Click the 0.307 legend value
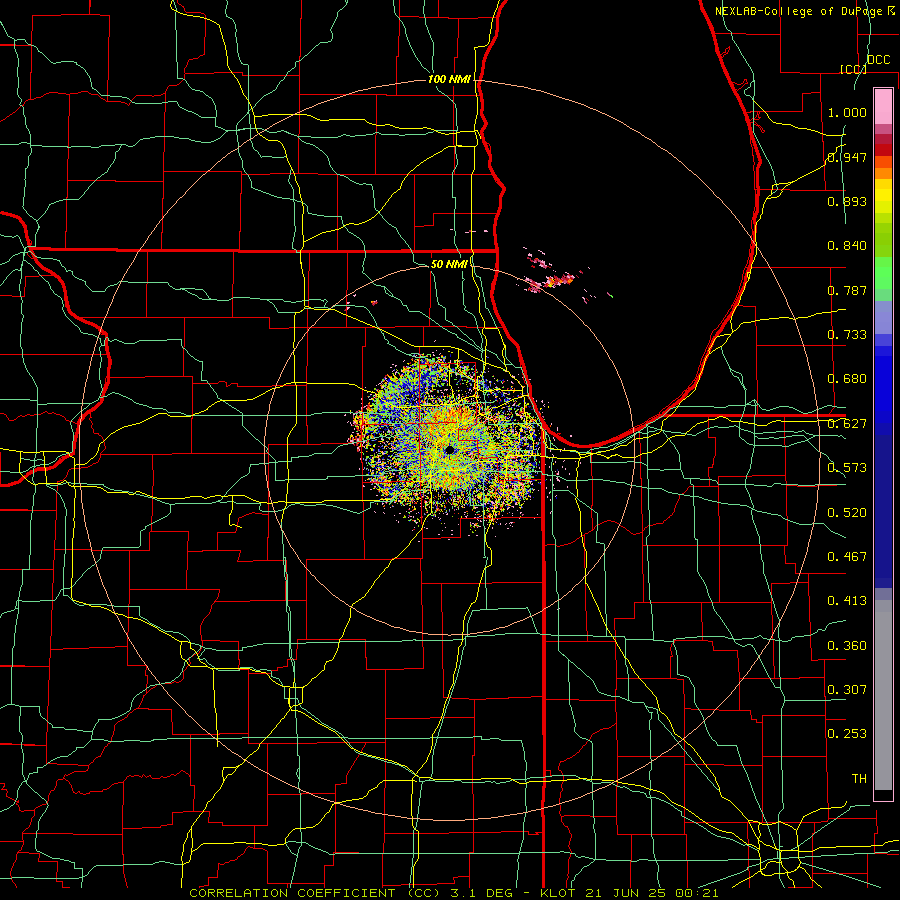Image resolution: width=900 pixels, height=900 pixels. pyautogui.click(x=847, y=690)
